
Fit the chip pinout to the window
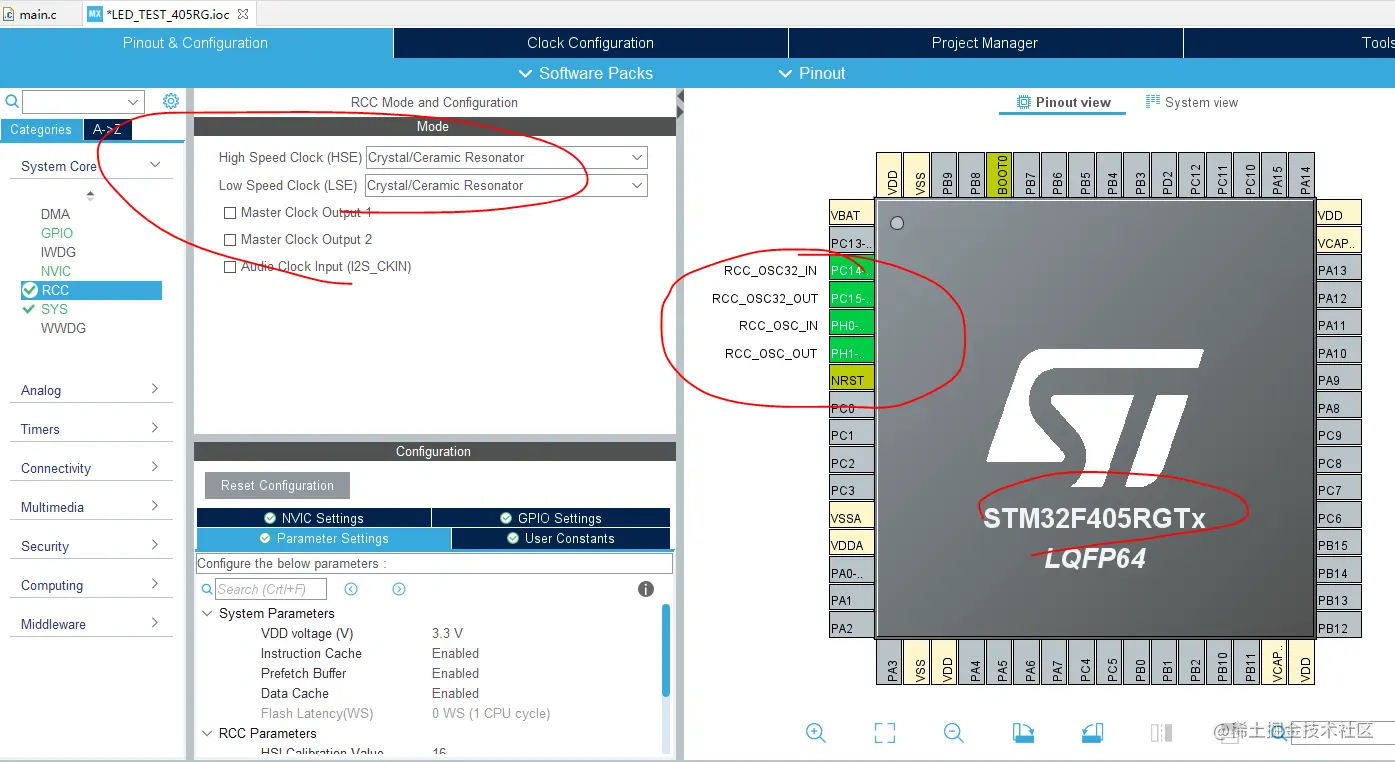tap(885, 733)
